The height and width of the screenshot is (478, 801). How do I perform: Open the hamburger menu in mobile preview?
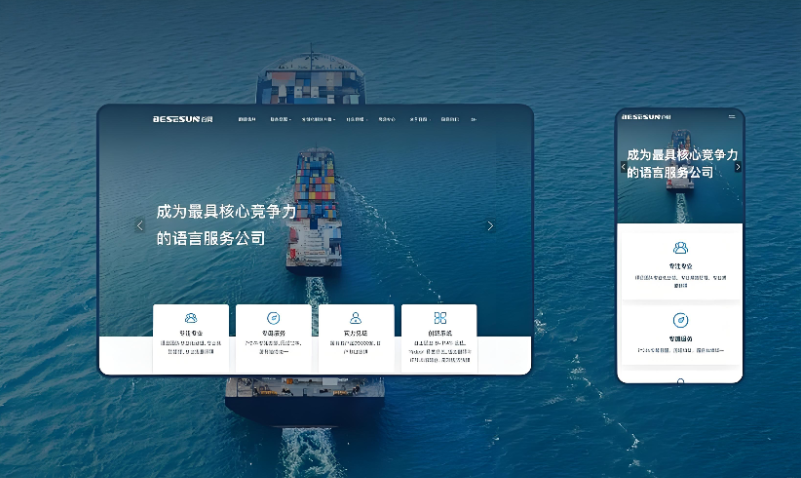tap(731, 116)
